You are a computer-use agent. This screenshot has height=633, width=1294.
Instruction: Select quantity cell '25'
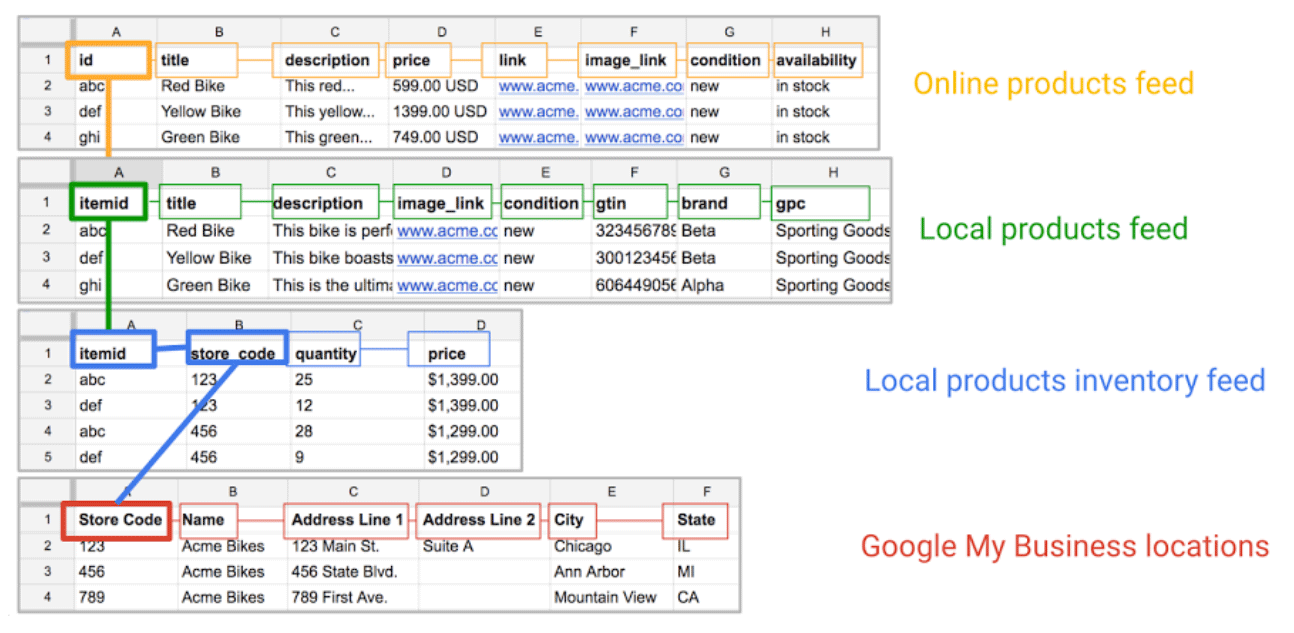coord(304,380)
